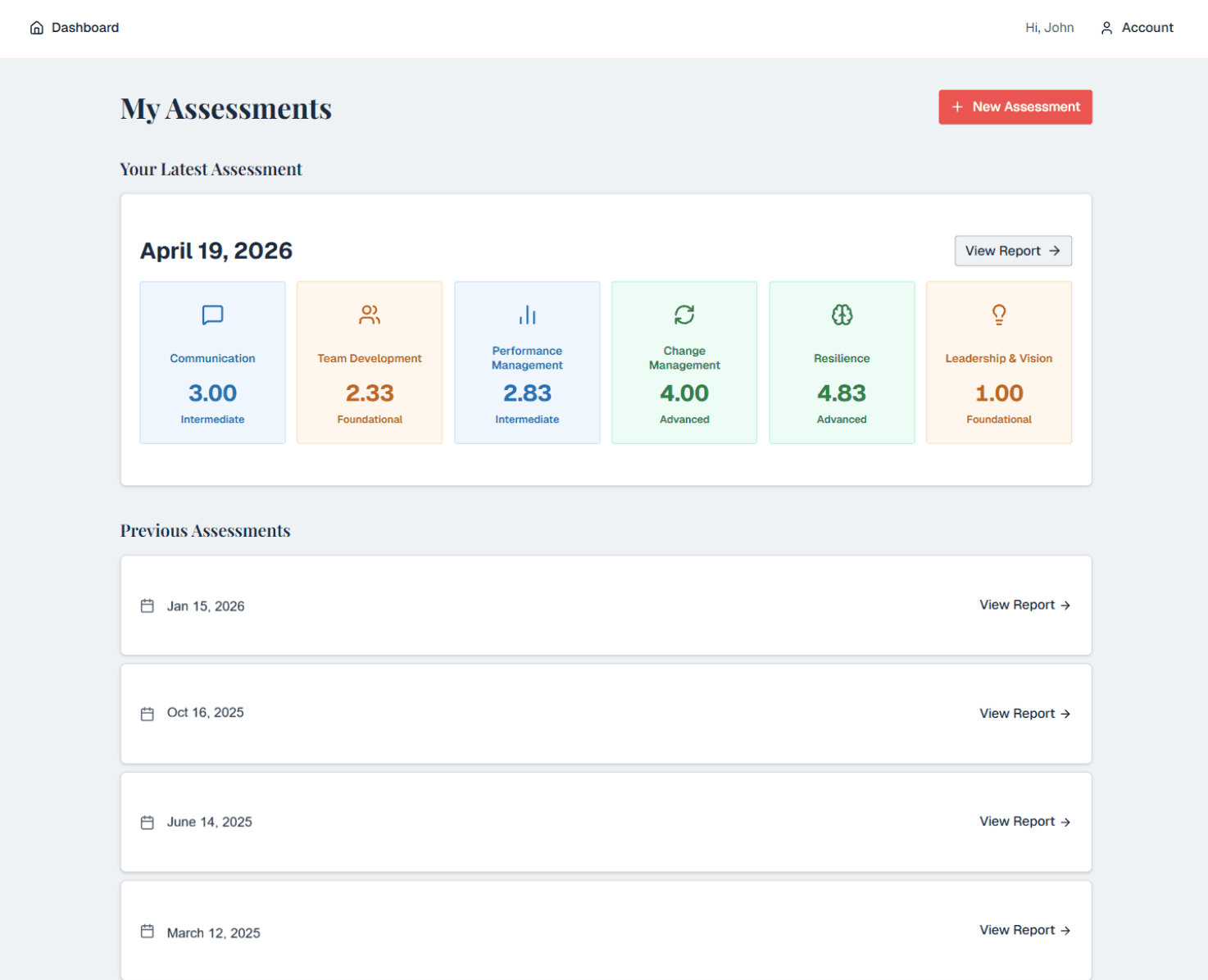This screenshot has height=980, width=1208.
Task: View Report for April 19, 2026 assessment
Action: click(x=1013, y=251)
